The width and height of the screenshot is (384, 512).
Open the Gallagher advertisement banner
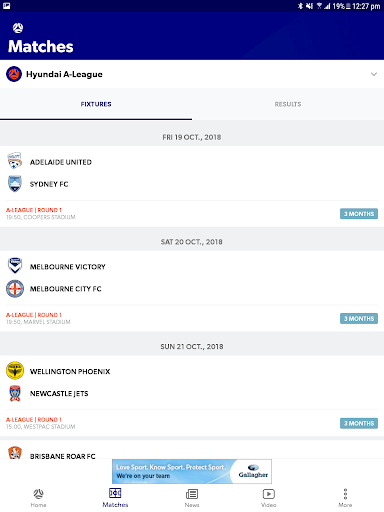pos(192,471)
